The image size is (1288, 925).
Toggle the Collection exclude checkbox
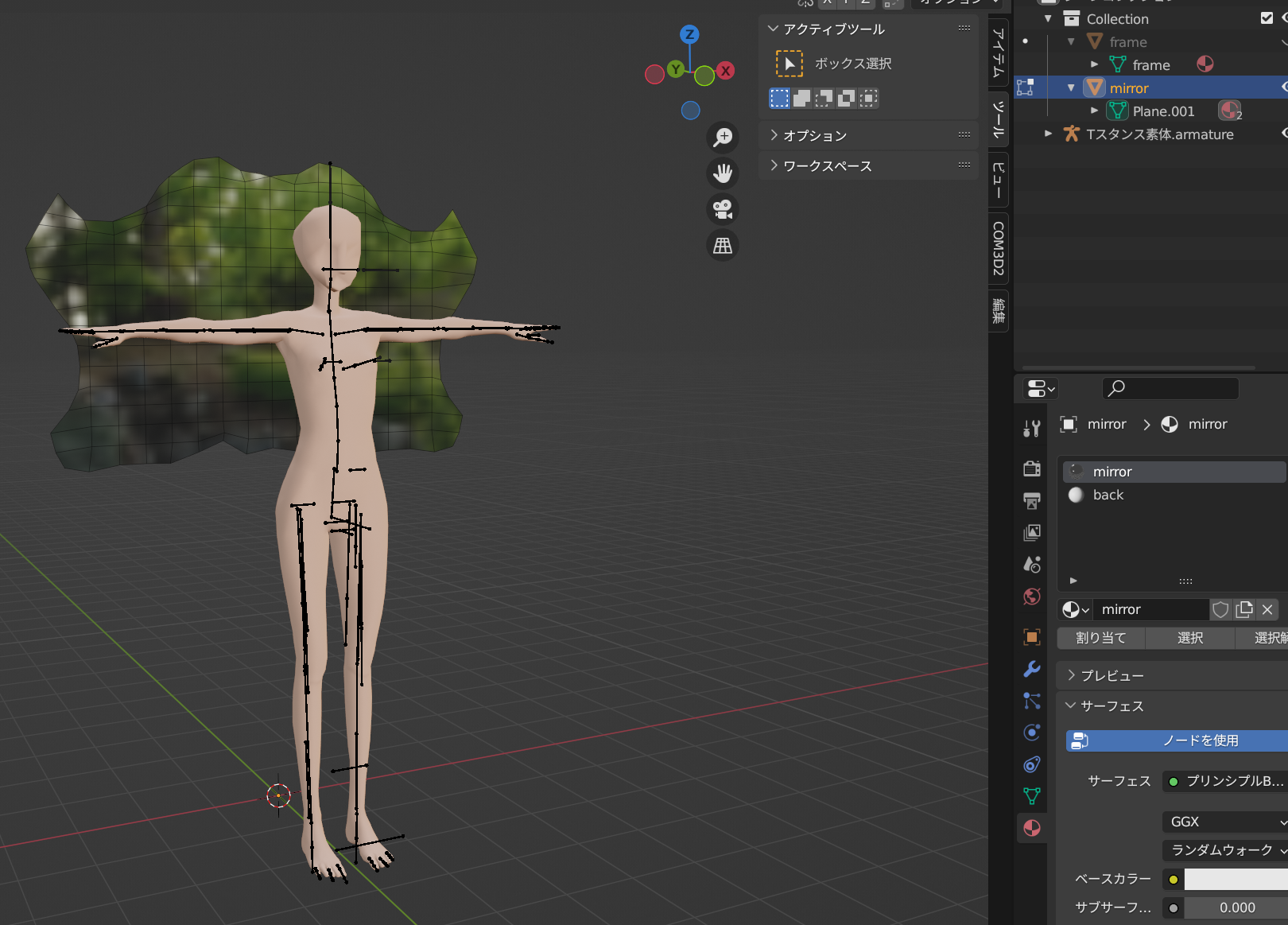coord(1267,18)
